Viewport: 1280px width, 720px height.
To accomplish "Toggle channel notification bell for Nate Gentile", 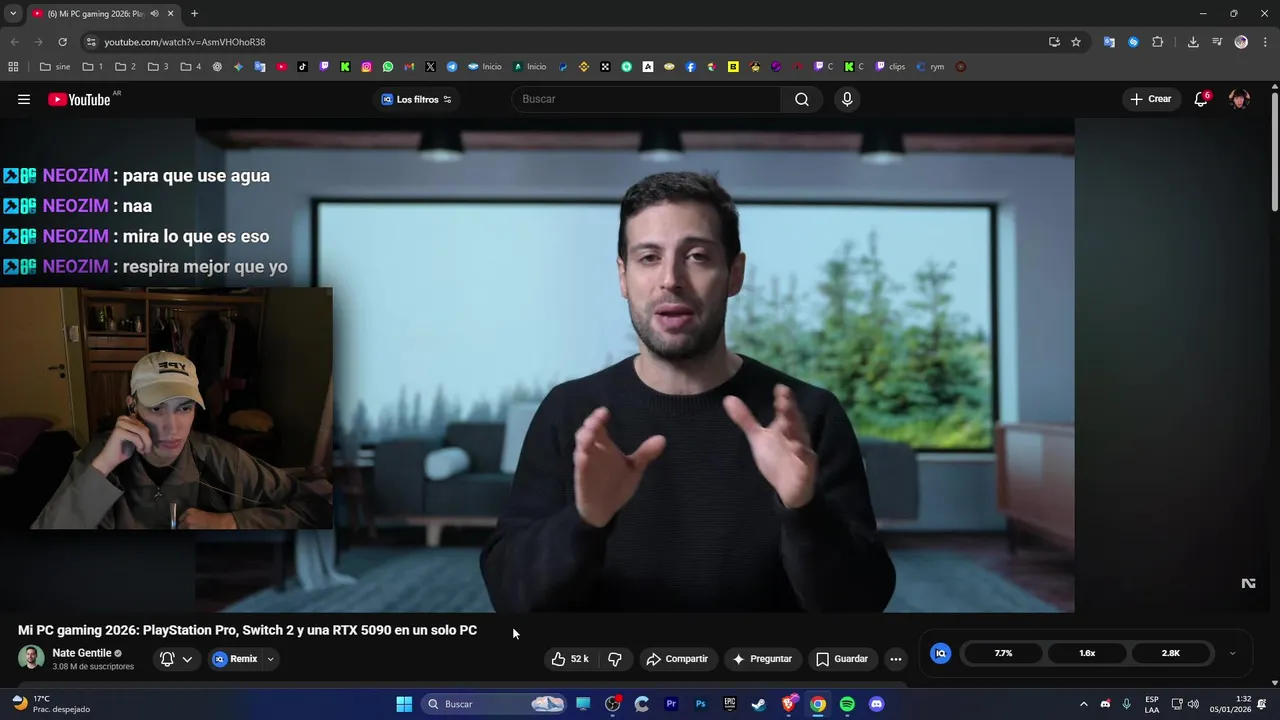I will coord(167,659).
